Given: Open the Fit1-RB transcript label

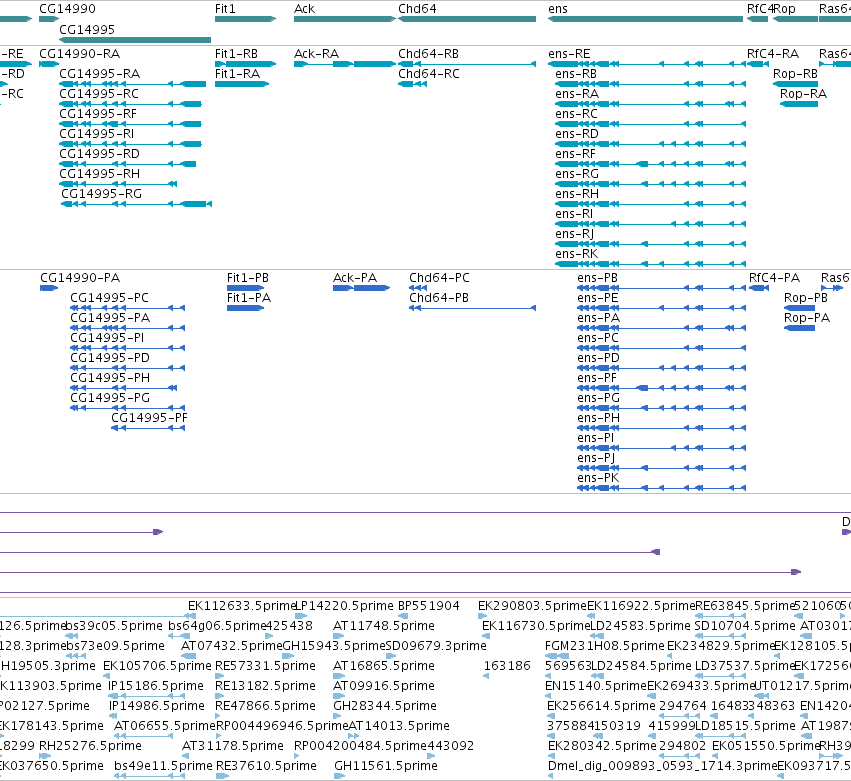Looking at the screenshot, I should tap(236, 54).
